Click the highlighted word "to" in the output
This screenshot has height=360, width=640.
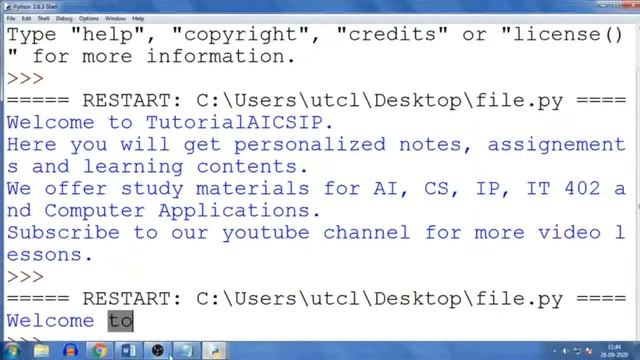(x=120, y=321)
